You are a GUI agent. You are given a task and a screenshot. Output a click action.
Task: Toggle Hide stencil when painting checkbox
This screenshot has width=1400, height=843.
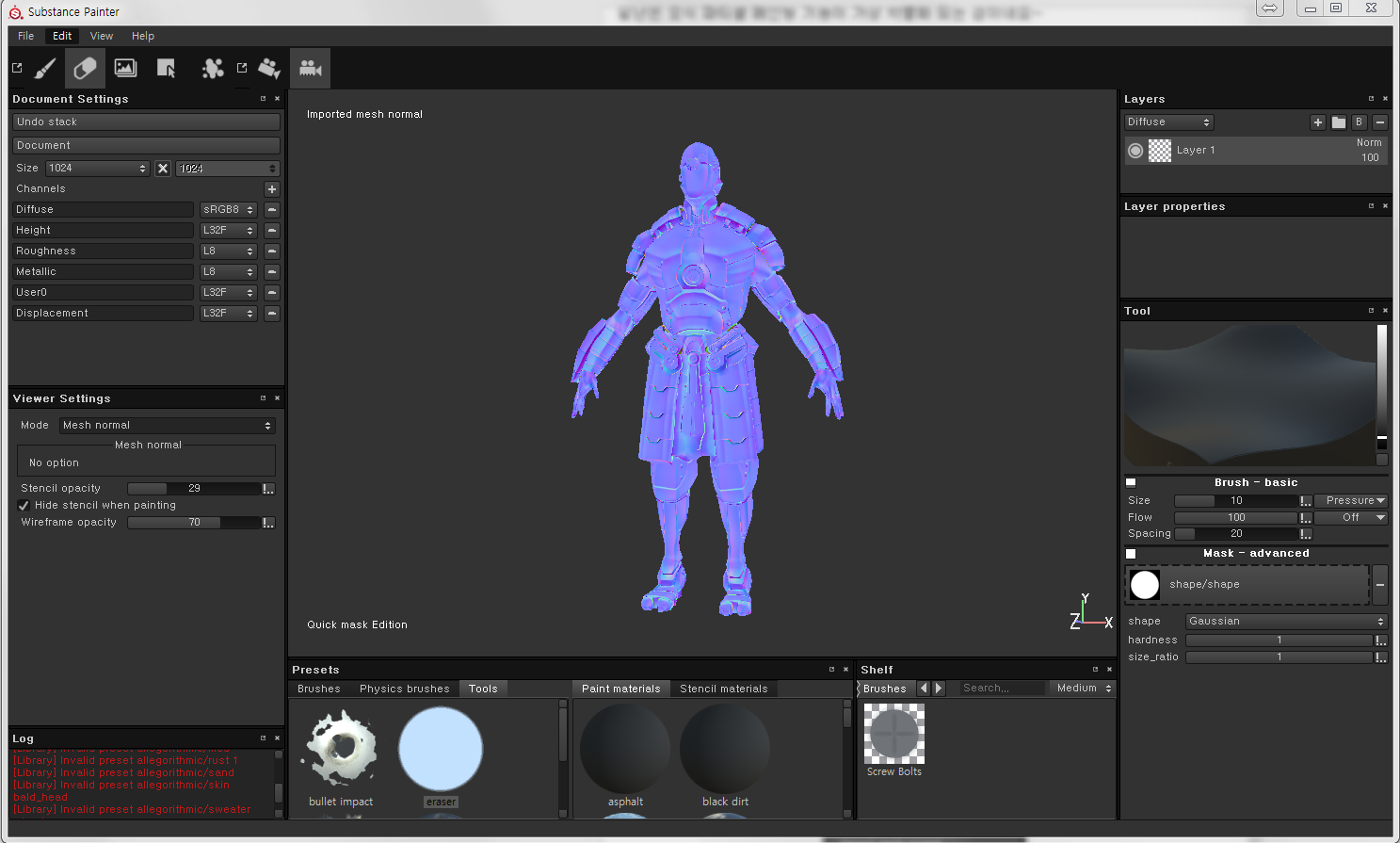pos(24,506)
